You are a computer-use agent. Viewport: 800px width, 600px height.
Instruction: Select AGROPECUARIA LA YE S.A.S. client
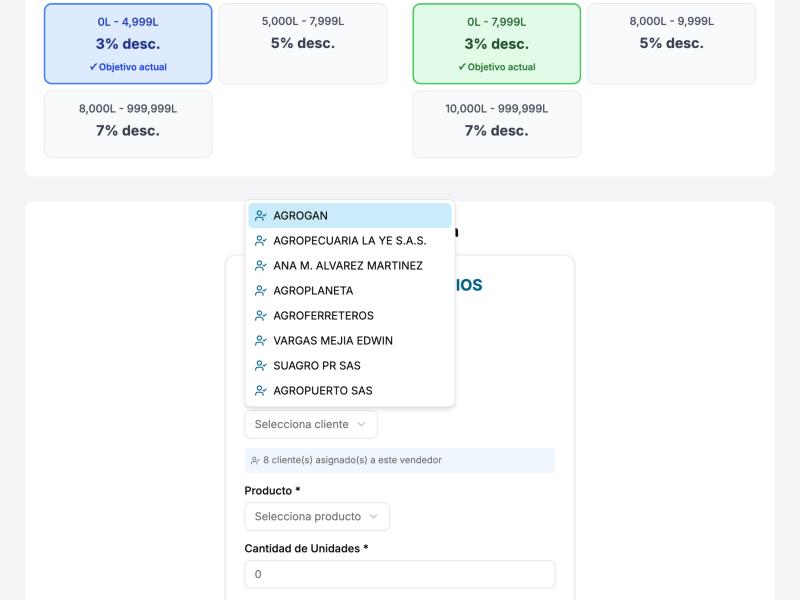coord(349,240)
